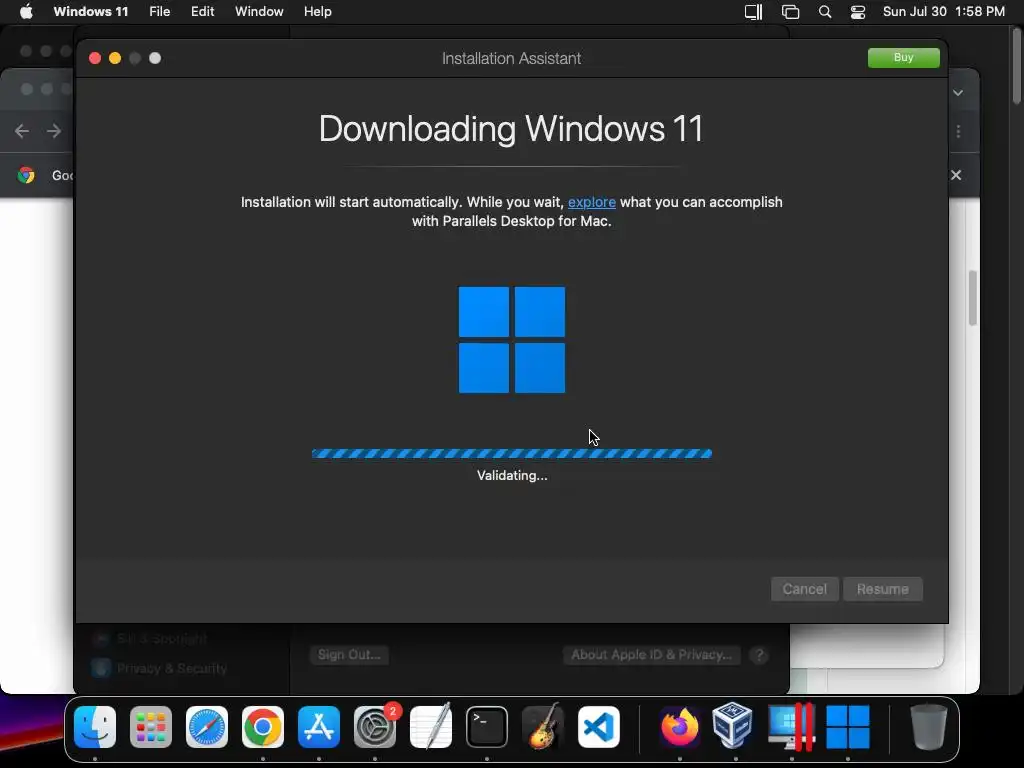Click the striped download progress bar
This screenshot has height=768, width=1024.
512,453
